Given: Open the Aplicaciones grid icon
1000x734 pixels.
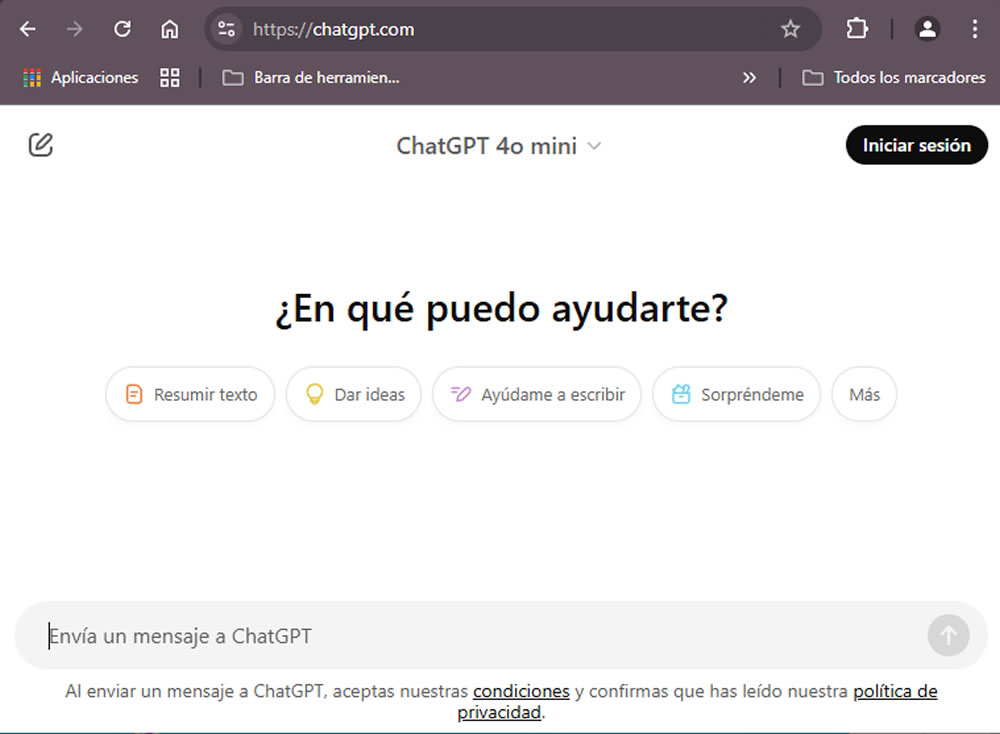Looking at the screenshot, I should point(32,78).
